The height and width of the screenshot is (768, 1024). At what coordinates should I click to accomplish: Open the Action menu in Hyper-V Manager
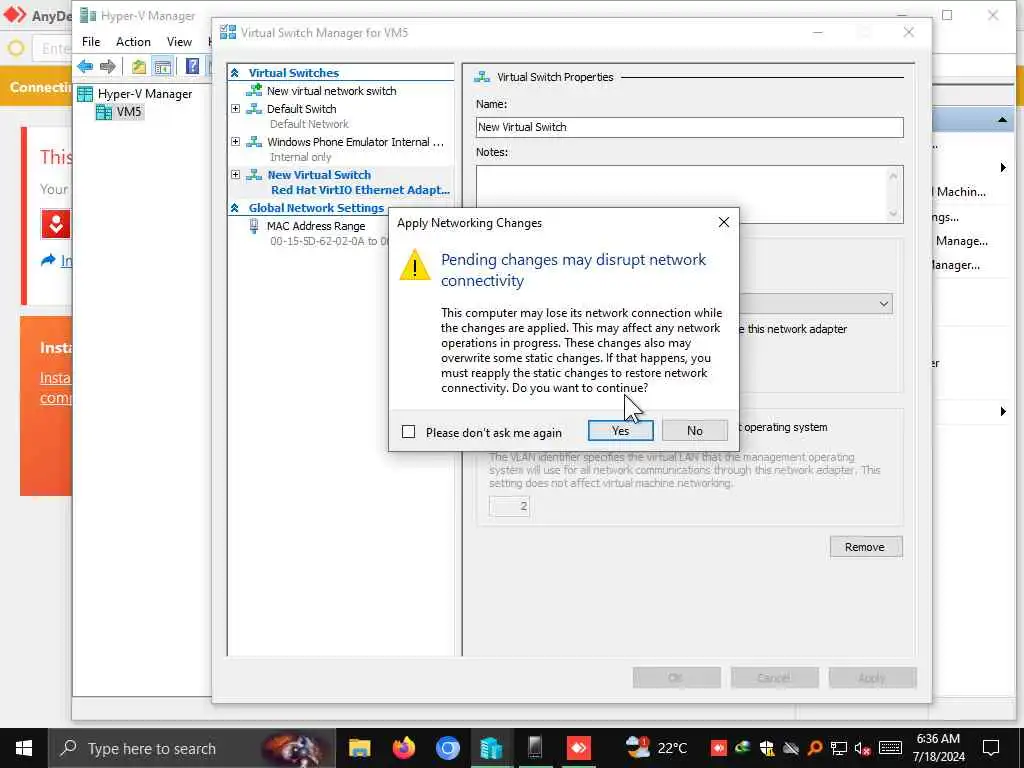click(x=133, y=42)
